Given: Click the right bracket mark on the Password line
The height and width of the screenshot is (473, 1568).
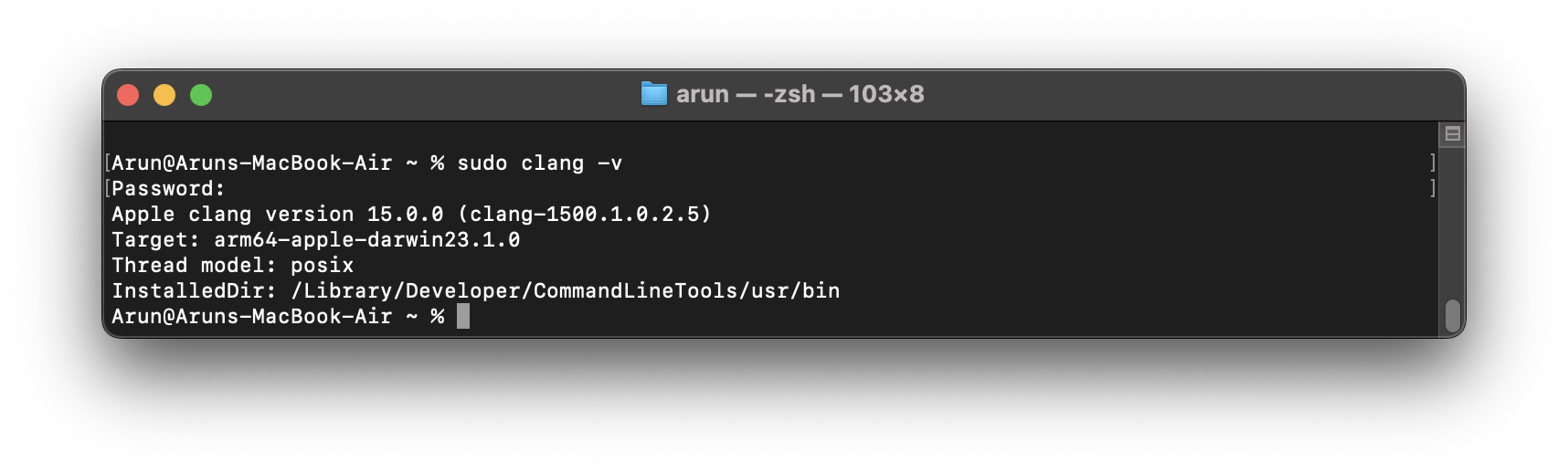Looking at the screenshot, I should coord(1432,188).
